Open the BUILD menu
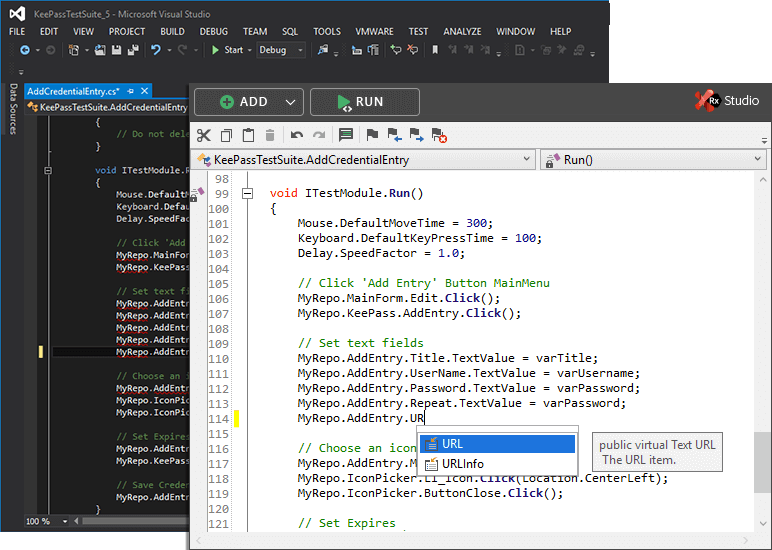The width and height of the screenshot is (772, 550). coord(172,32)
